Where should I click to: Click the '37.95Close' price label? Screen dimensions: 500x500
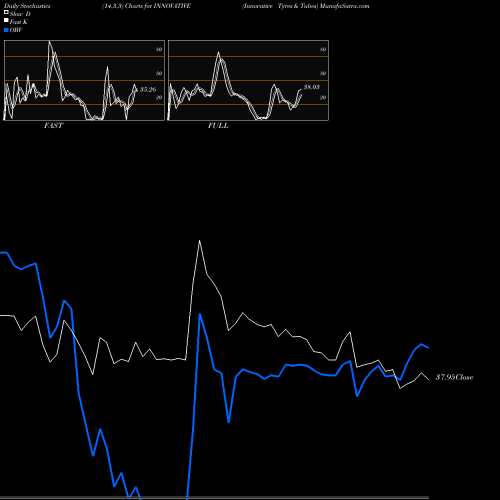[454, 377]
